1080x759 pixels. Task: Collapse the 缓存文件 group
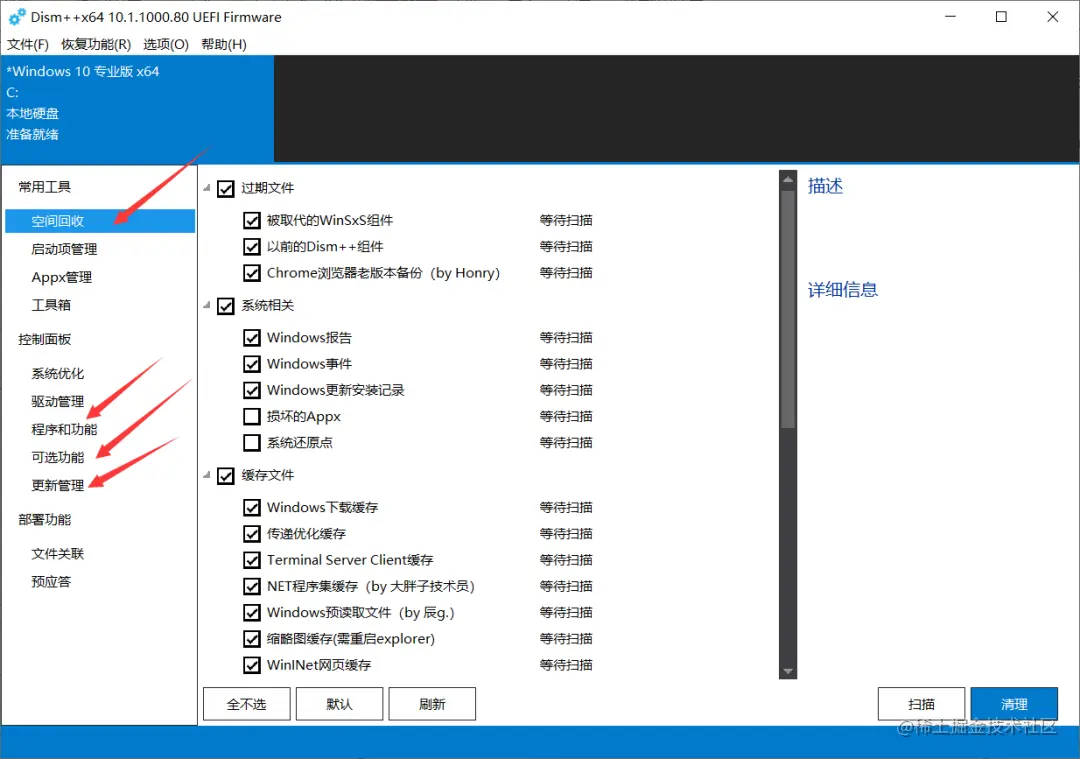click(x=207, y=475)
